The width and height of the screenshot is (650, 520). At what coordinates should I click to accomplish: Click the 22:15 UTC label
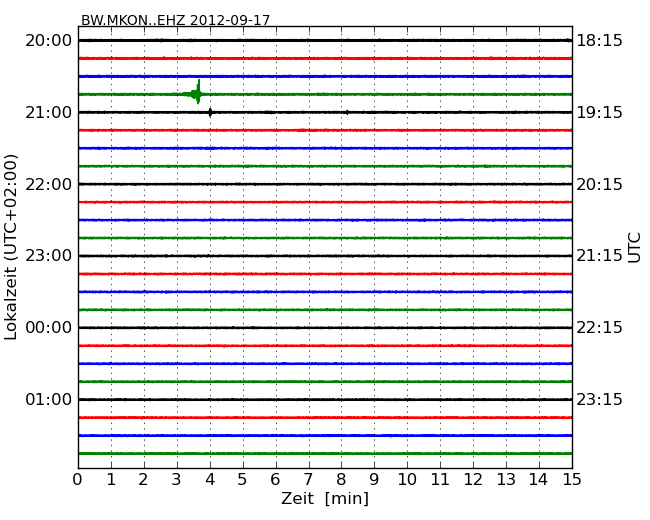599,328
